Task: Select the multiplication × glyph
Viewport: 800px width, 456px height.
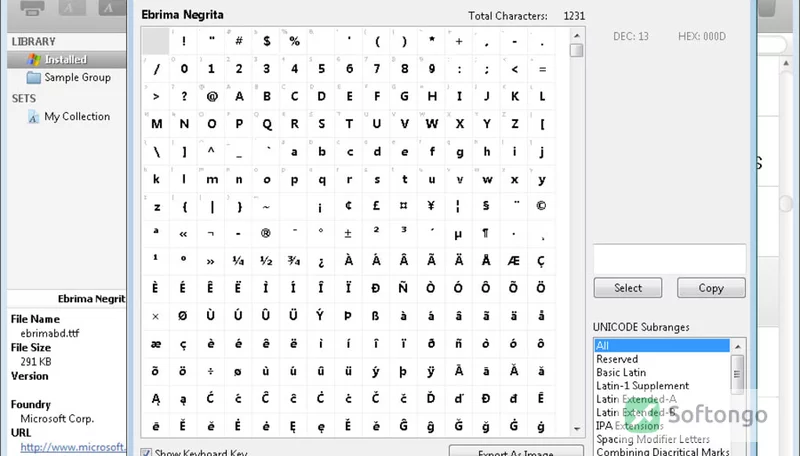Action: pyautogui.click(x=156, y=316)
